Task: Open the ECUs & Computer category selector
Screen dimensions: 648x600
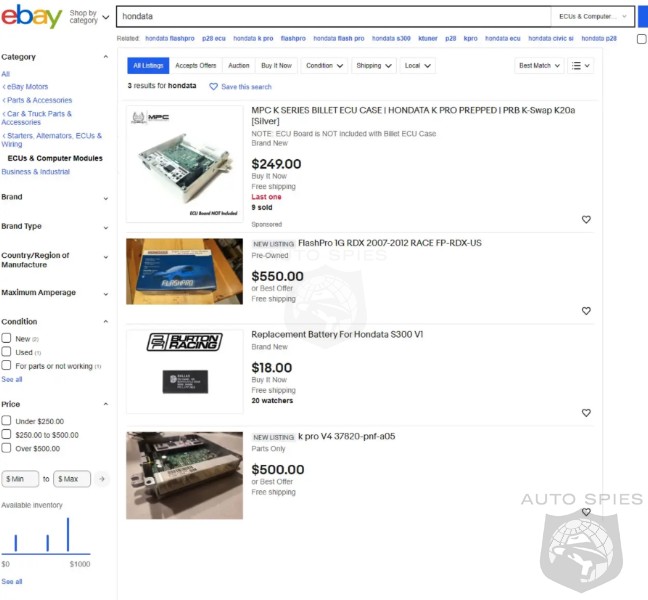Action: coord(592,17)
